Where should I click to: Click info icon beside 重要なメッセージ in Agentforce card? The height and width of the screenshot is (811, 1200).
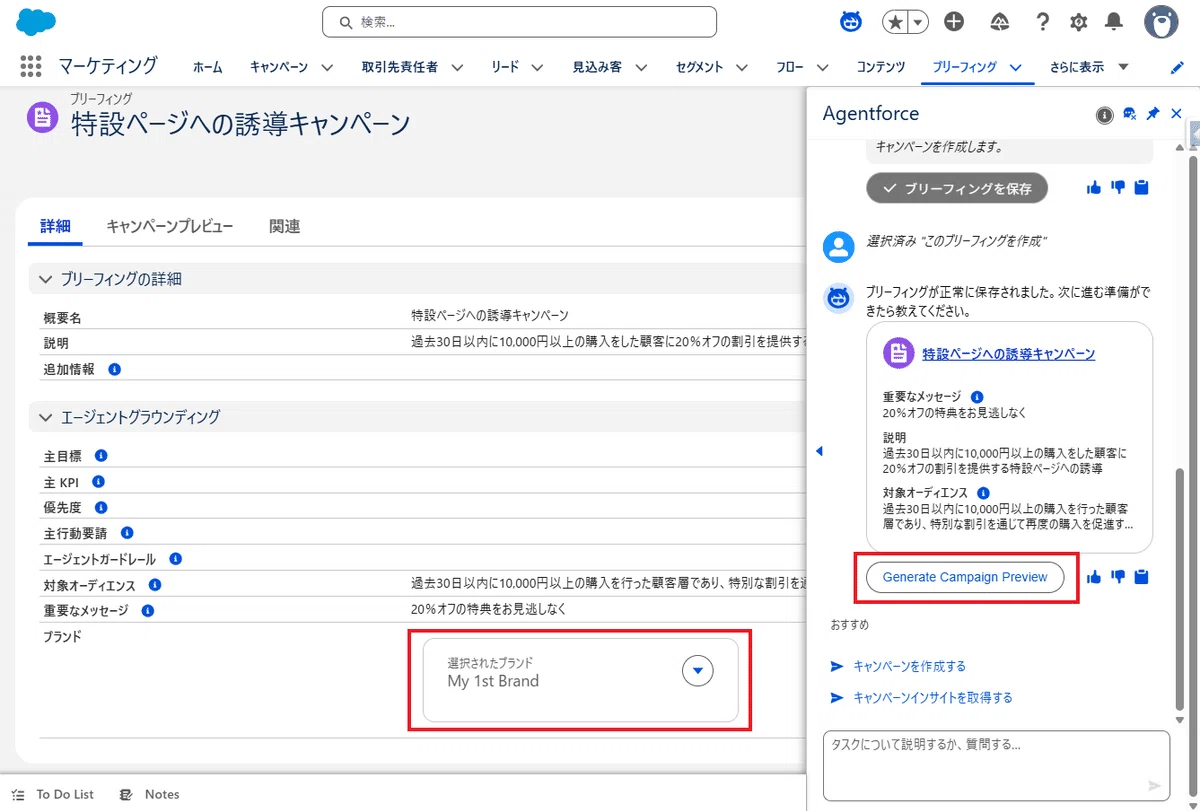[977, 397]
